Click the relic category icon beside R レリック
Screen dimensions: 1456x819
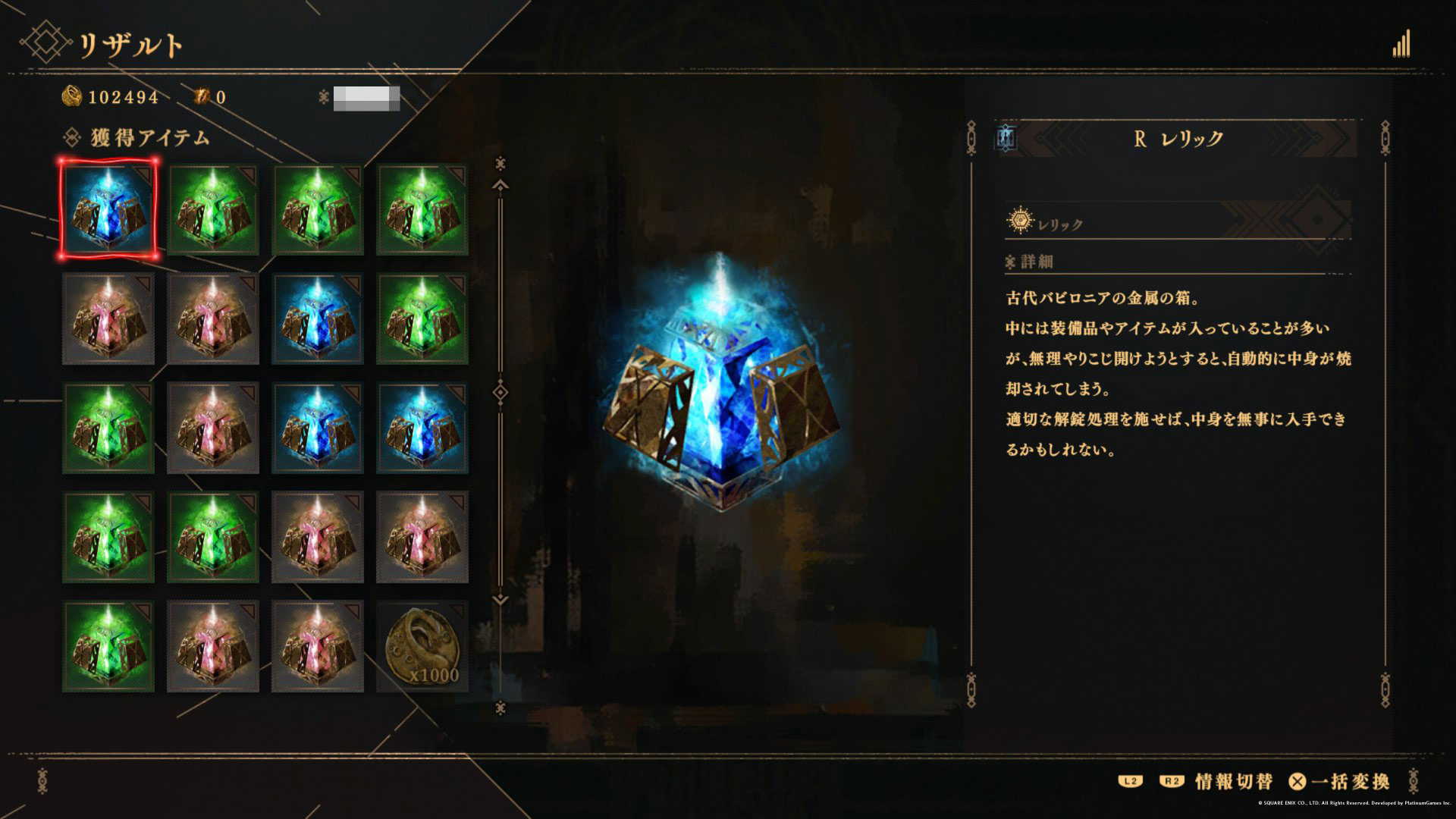pyautogui.click(x=1006, y=138)
